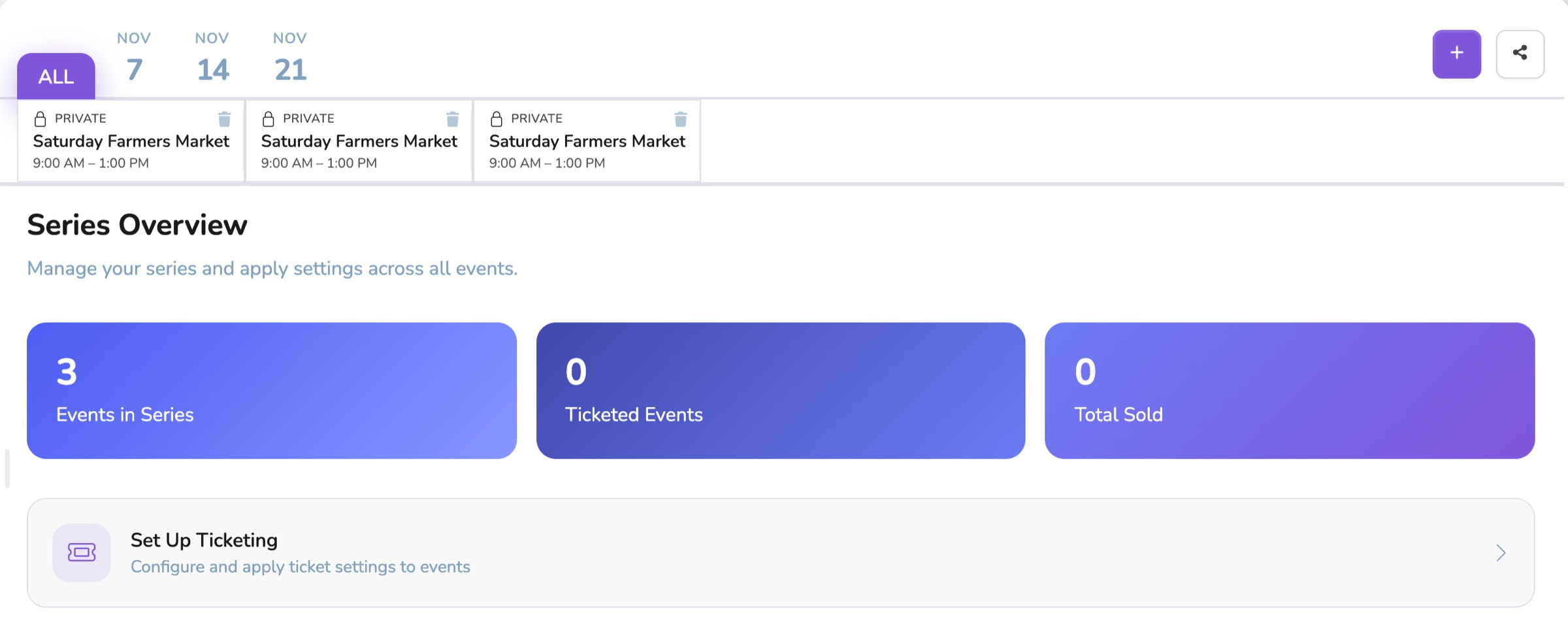
Task: Open third Saturday Farmers Market event card
Action: 587,140
